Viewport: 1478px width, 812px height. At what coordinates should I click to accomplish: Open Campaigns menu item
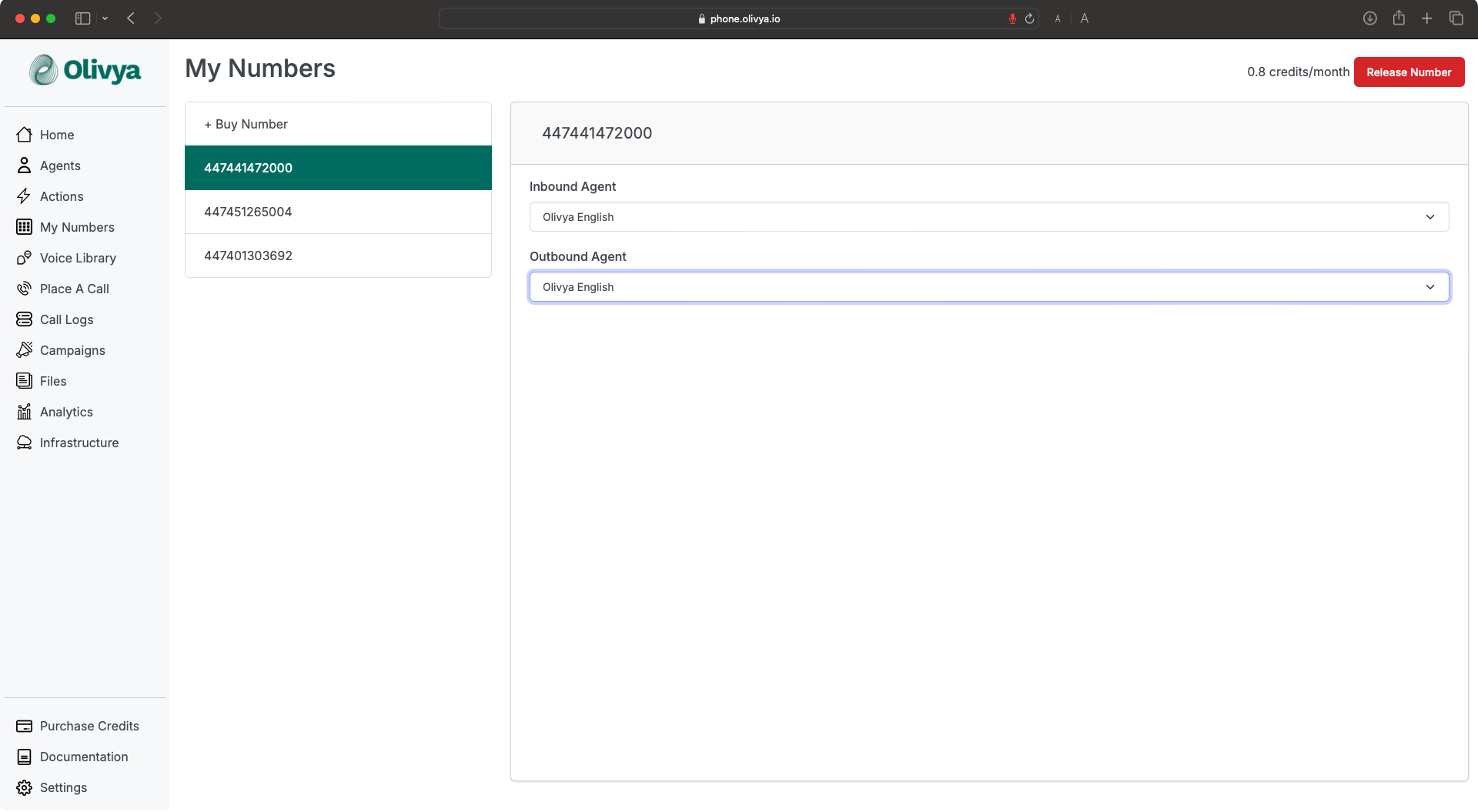click(x=72, y=350)
